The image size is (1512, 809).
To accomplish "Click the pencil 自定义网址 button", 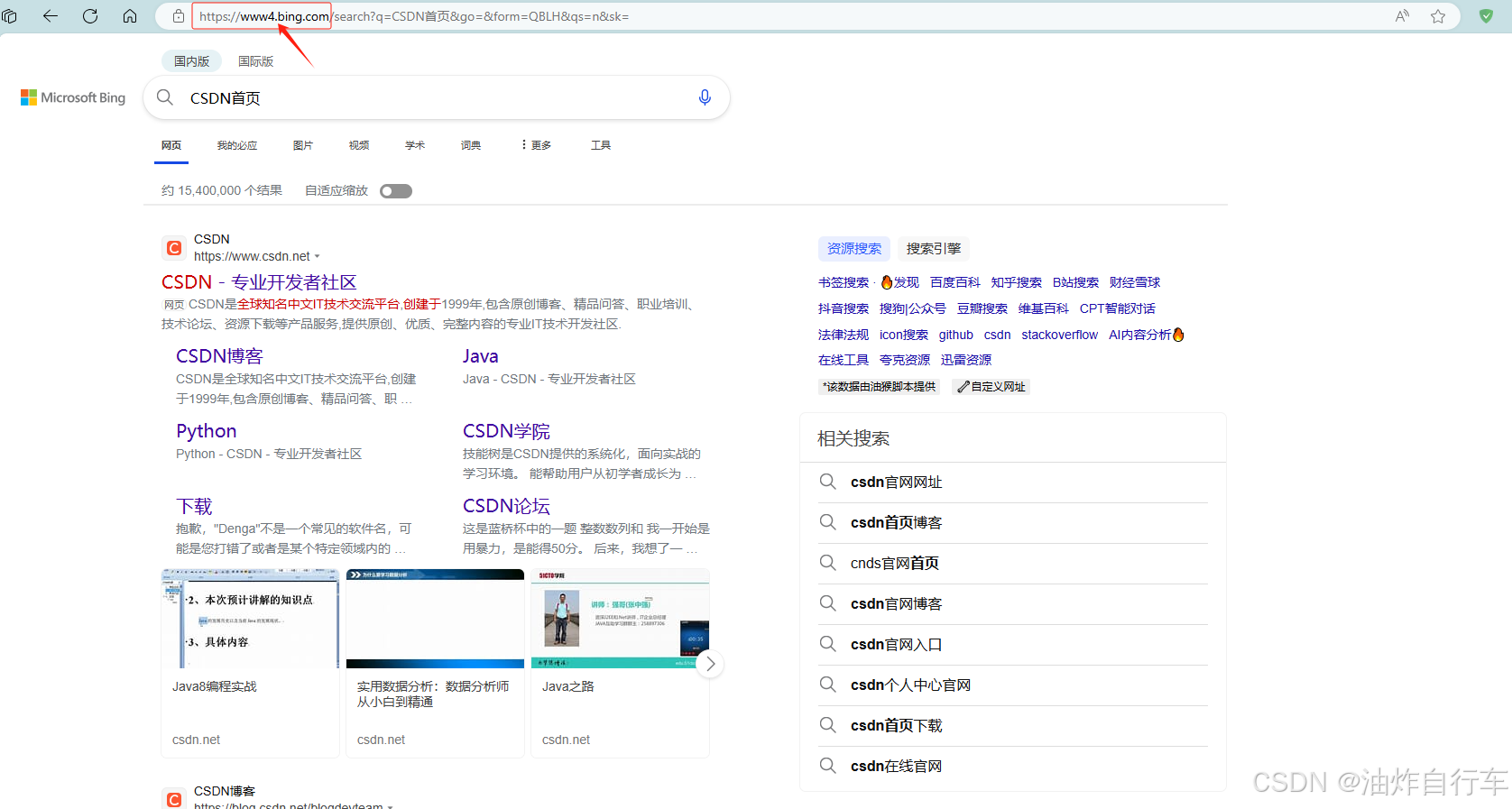I will (991, 387).
